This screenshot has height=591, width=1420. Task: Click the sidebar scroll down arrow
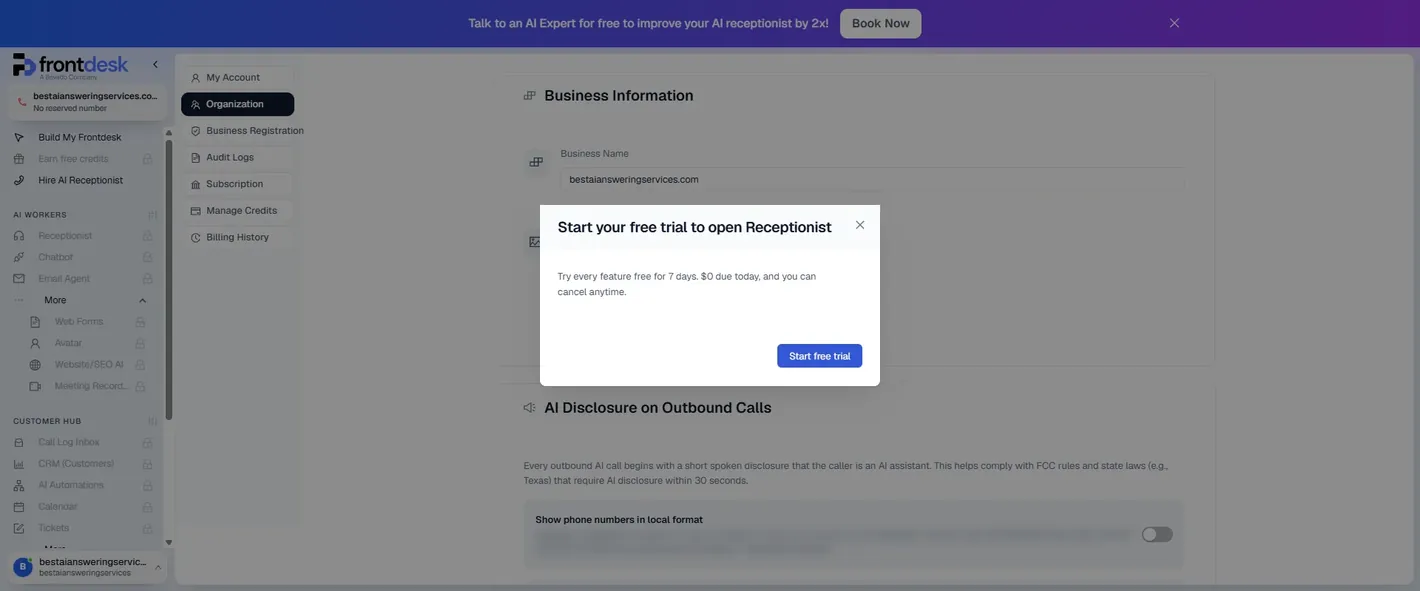tap(168, 542)
